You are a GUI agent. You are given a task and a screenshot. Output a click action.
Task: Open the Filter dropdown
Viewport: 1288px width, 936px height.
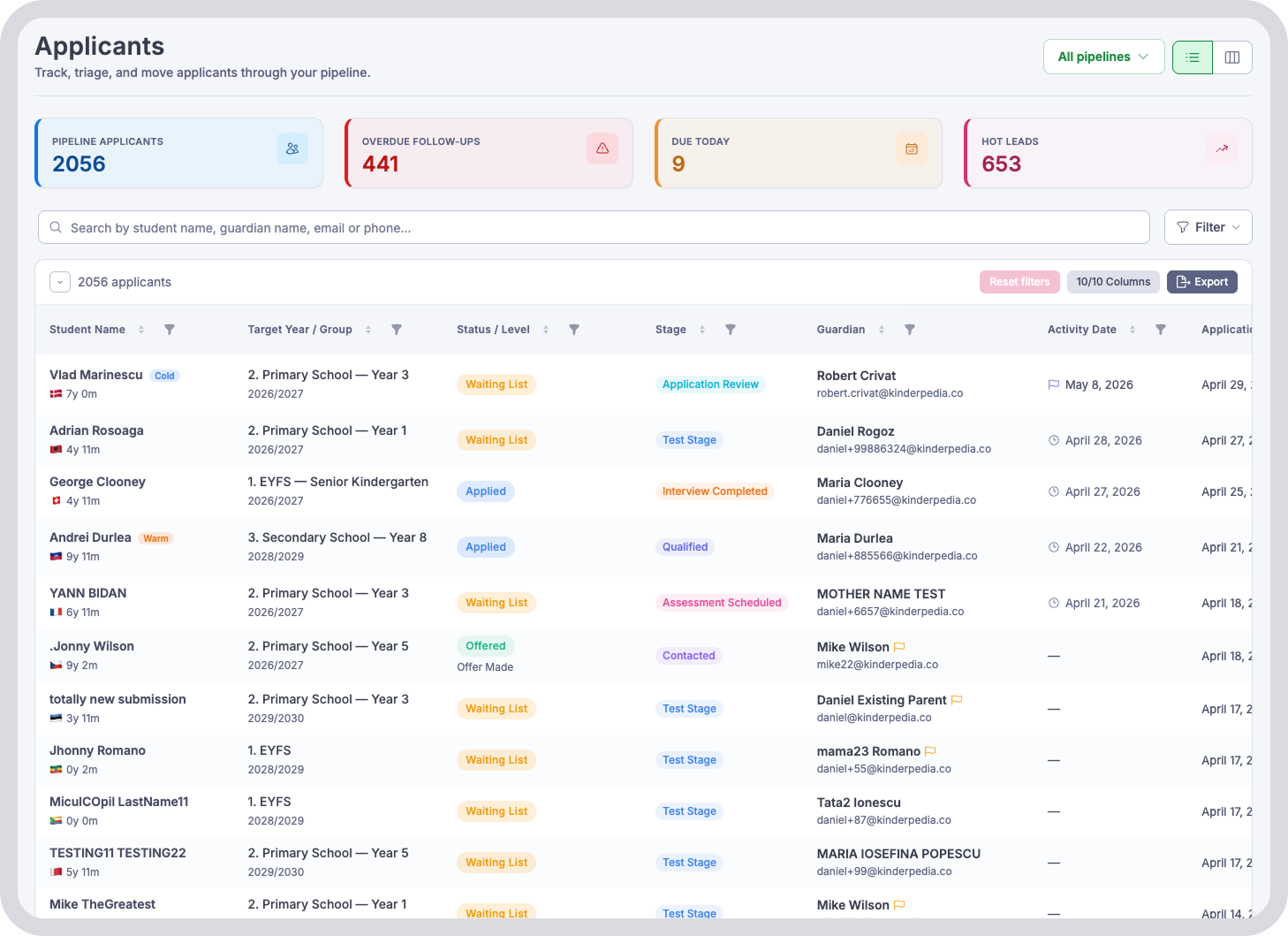click(x=1208, y=227)
